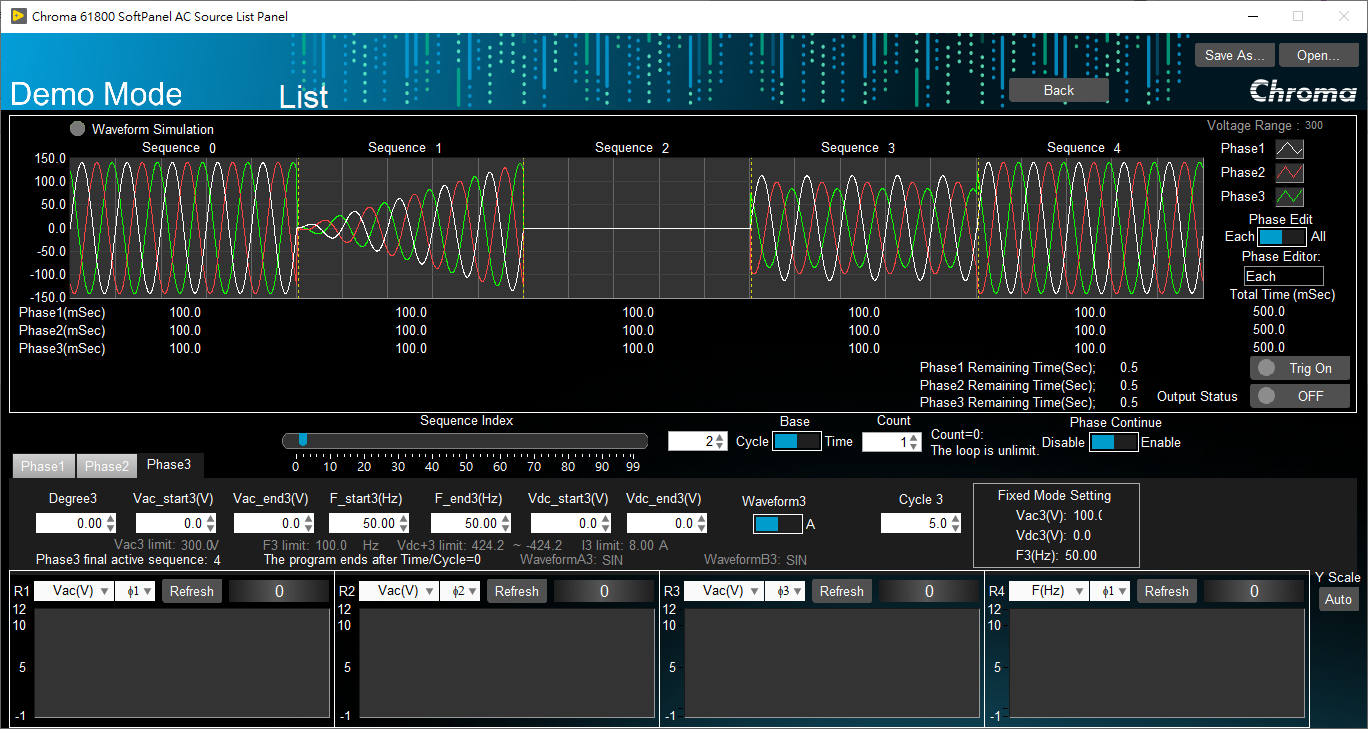Click the Phase3 green waveform legend icon

1290,197
